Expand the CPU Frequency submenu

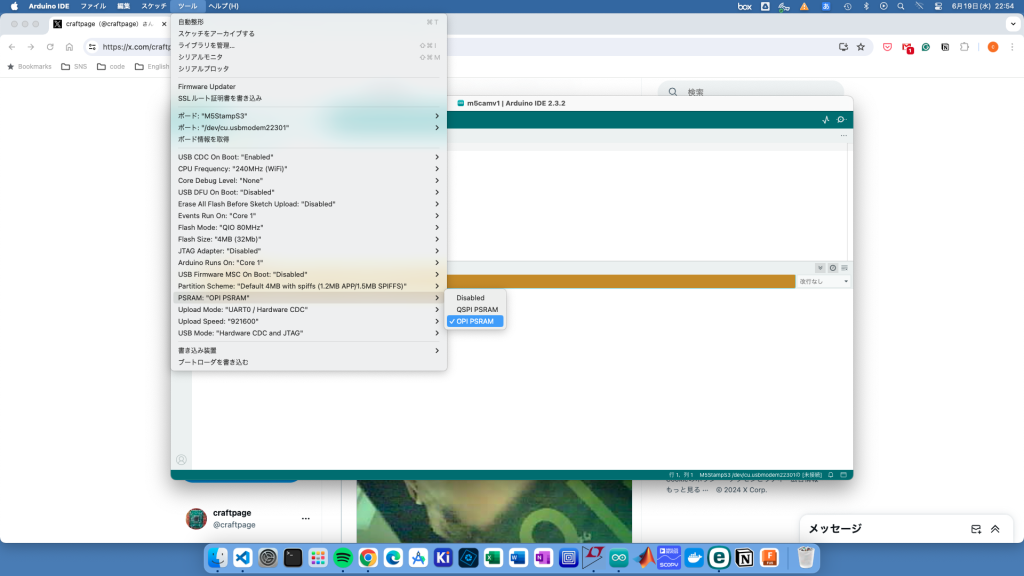coord(309,169)
